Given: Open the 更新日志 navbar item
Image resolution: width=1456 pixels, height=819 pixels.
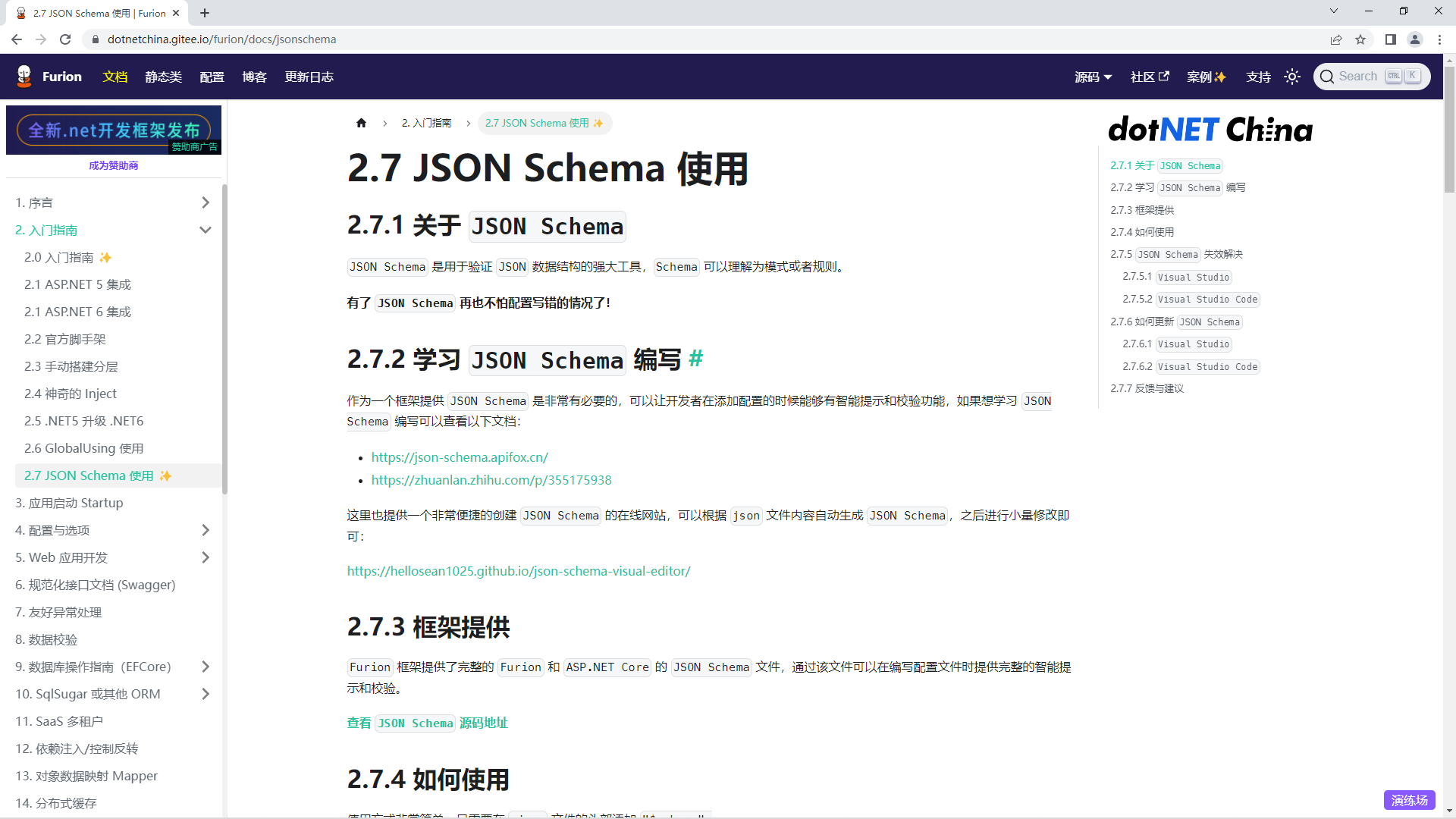Looking at the screenshot, I should point(309,77).
